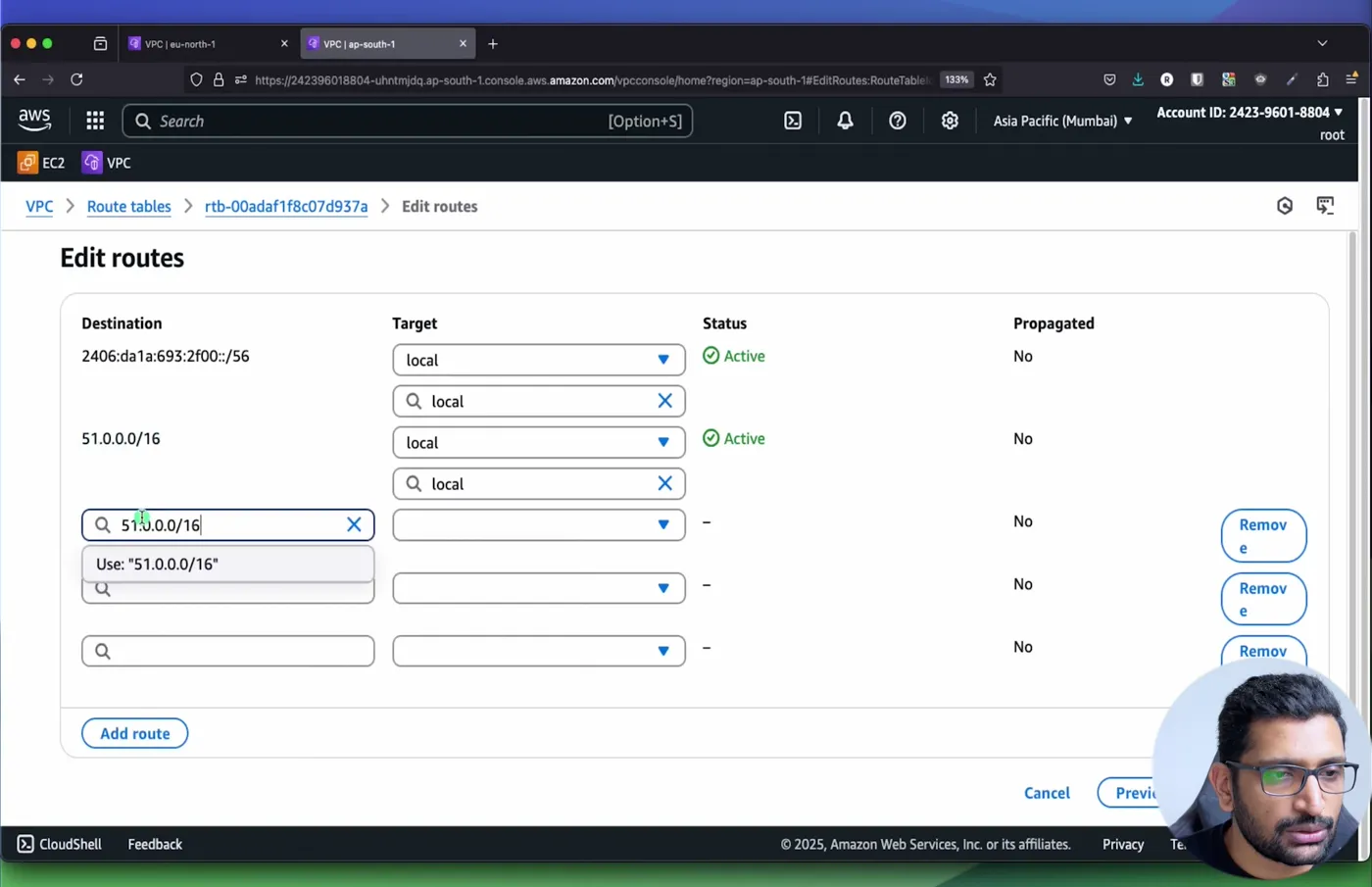Clear the second local target search field
Image resolution: width=1372 pixels, height=887 pixels.
pos(664,483)
